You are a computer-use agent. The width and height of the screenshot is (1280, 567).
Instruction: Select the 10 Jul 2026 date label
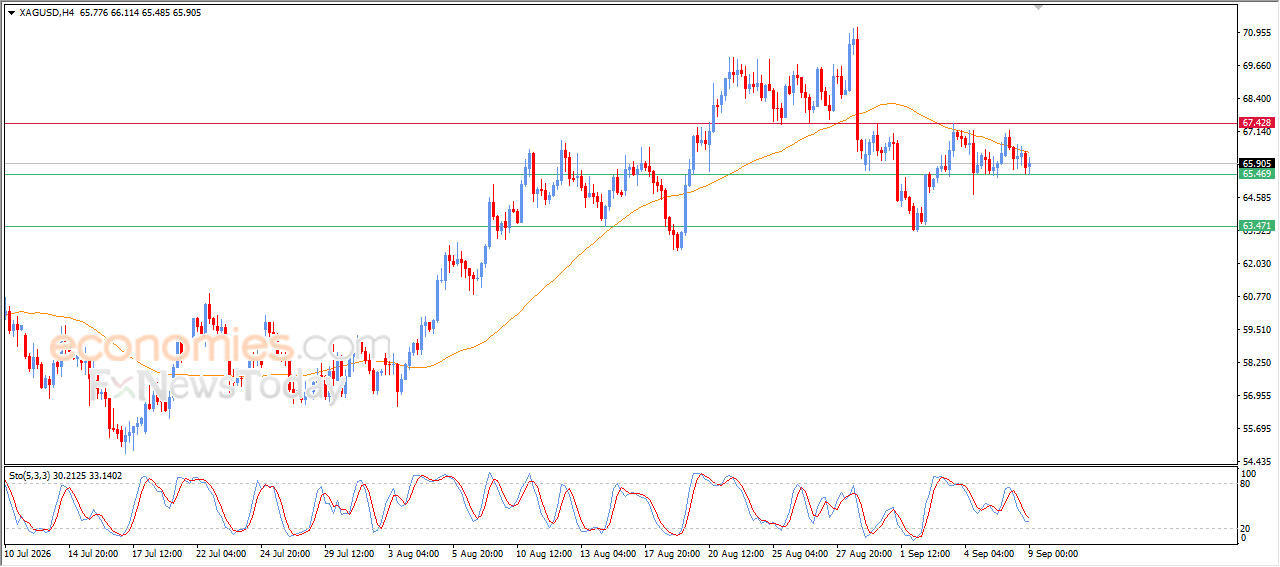pyautogui.click(x=27, y=552)
